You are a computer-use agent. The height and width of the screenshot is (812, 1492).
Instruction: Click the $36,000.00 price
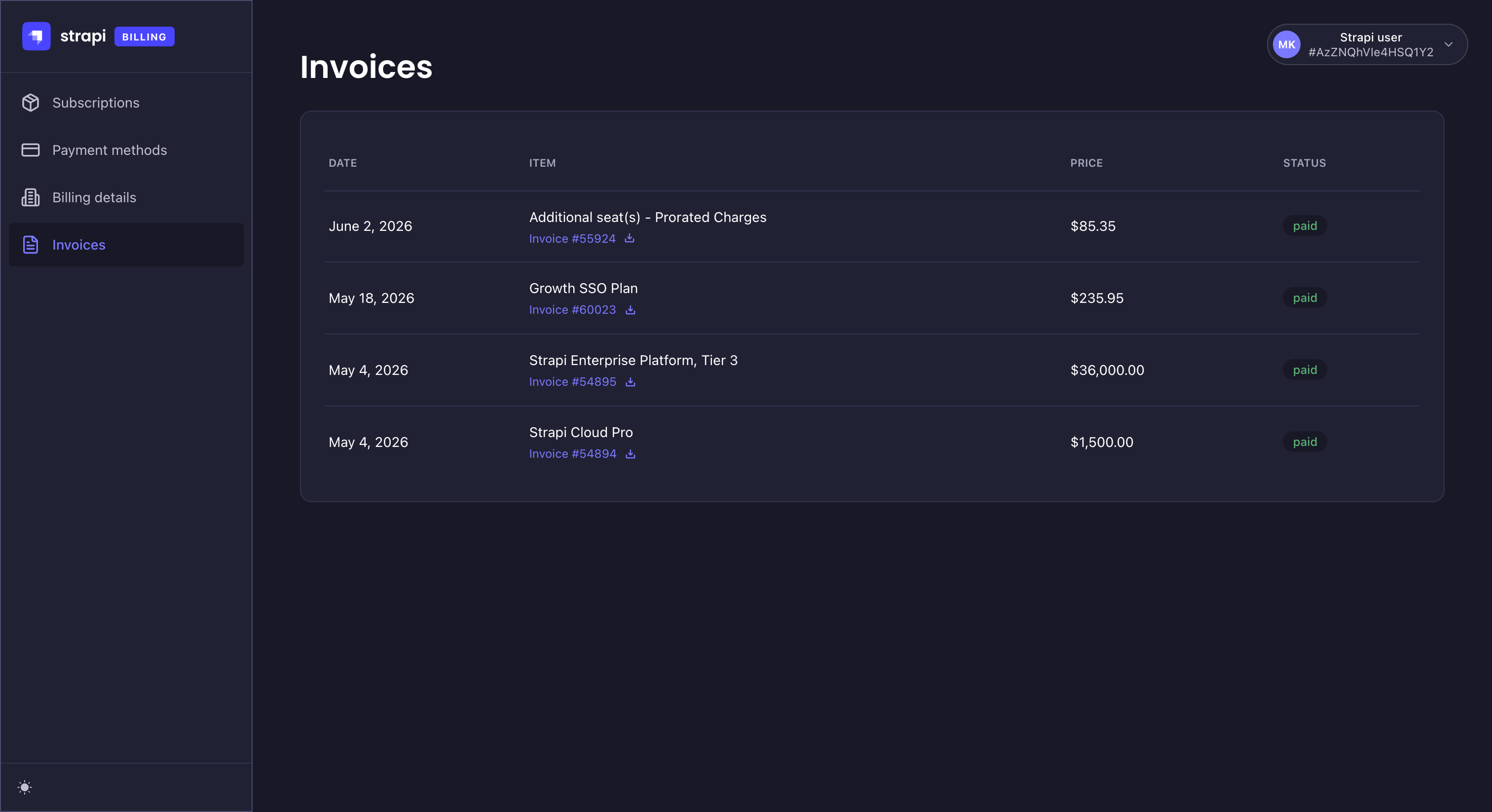pyautogui.click(x=1108, y=370)
